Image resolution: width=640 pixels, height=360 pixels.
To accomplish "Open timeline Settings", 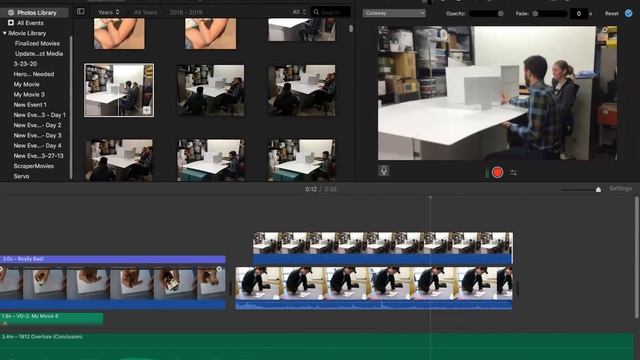I will point(620,189).
